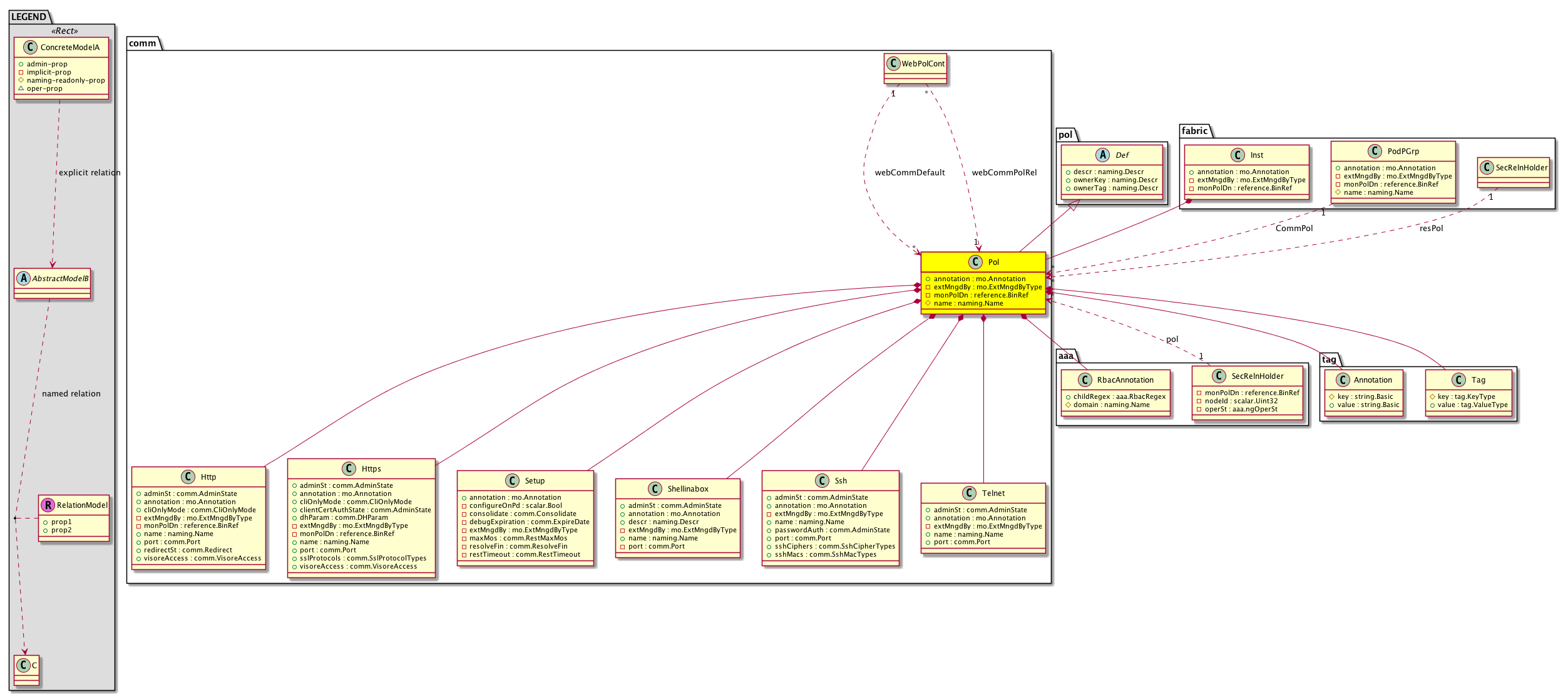
Task: Click the pink R icon on RelationModel
Action: (48, 505)
